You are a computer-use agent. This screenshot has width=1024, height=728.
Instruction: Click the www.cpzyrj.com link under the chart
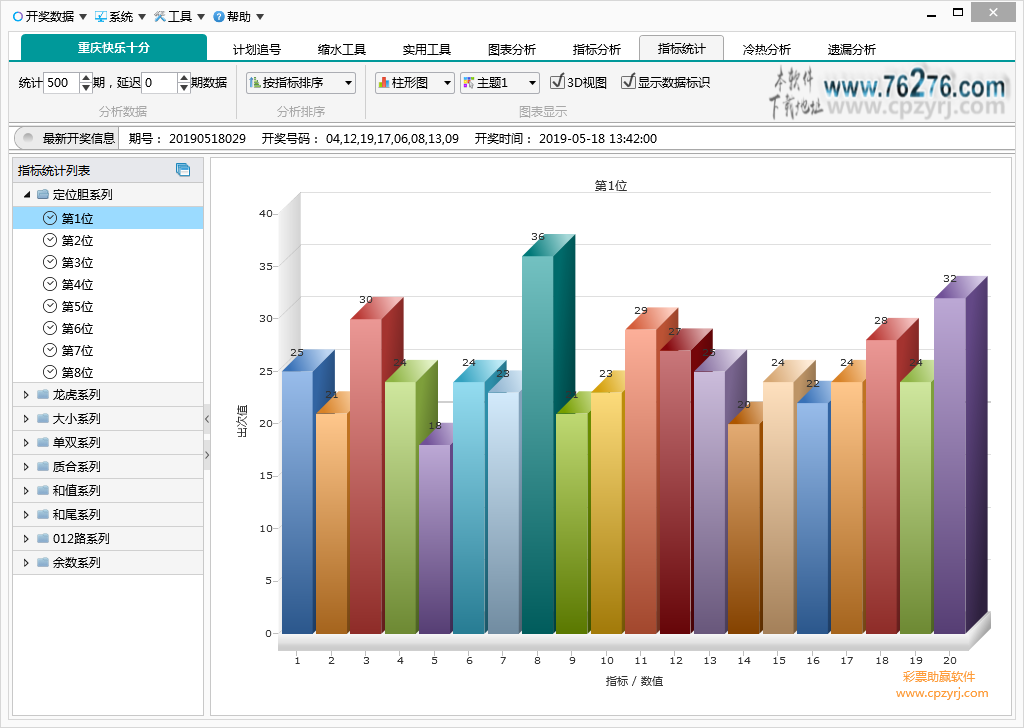coord(942,693)
